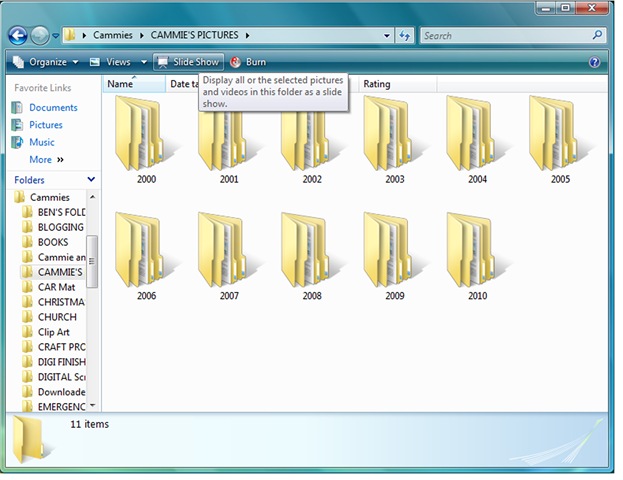This screenshot has height=480, width=623.
Task: Open the Music favorite link
Action: click(42, 142)
